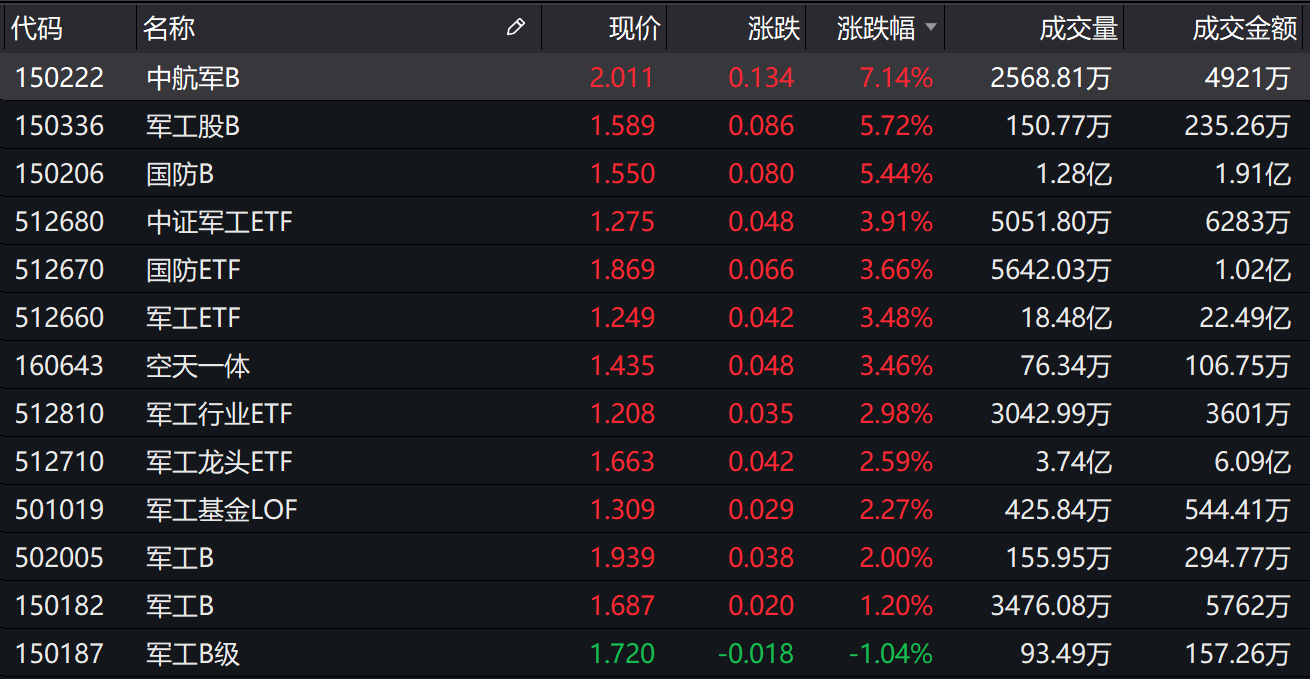Click the 国防ETF row
This screenshot has height=679, width=1310.
pos(193,270)
